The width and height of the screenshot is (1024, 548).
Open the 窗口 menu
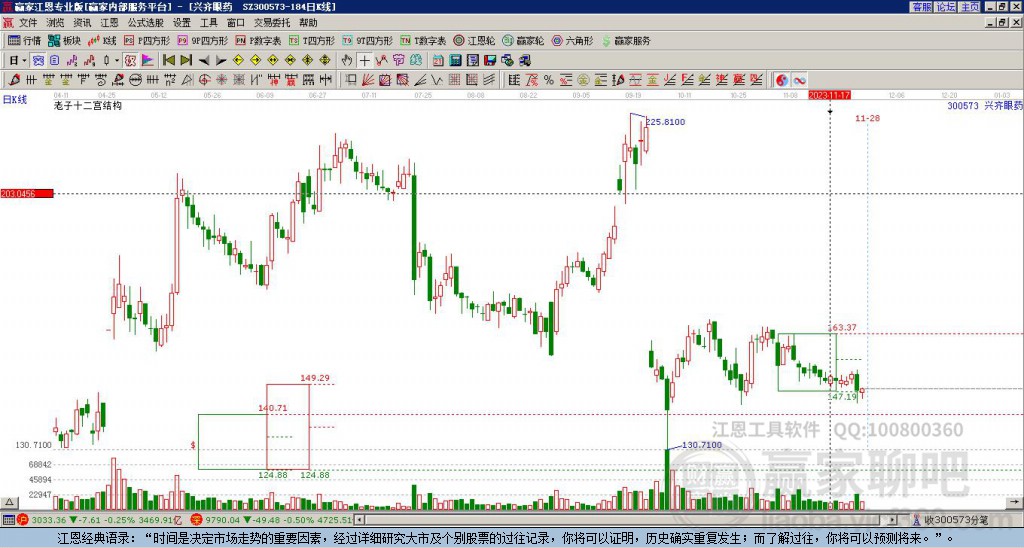pos(236,23)
